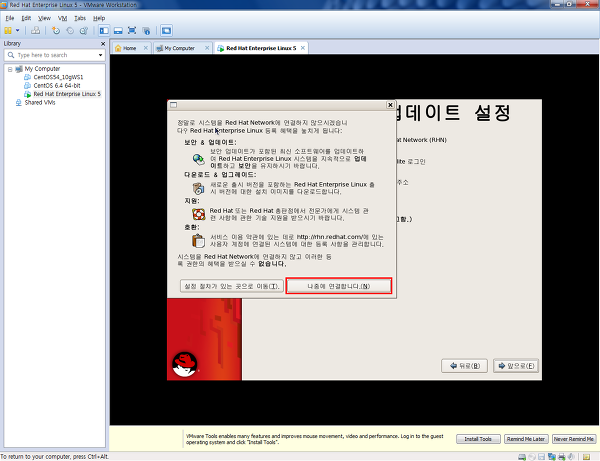Click the Revert to snapshot icon
Viewport: 600px width, 461px height.
pos(70,31)
